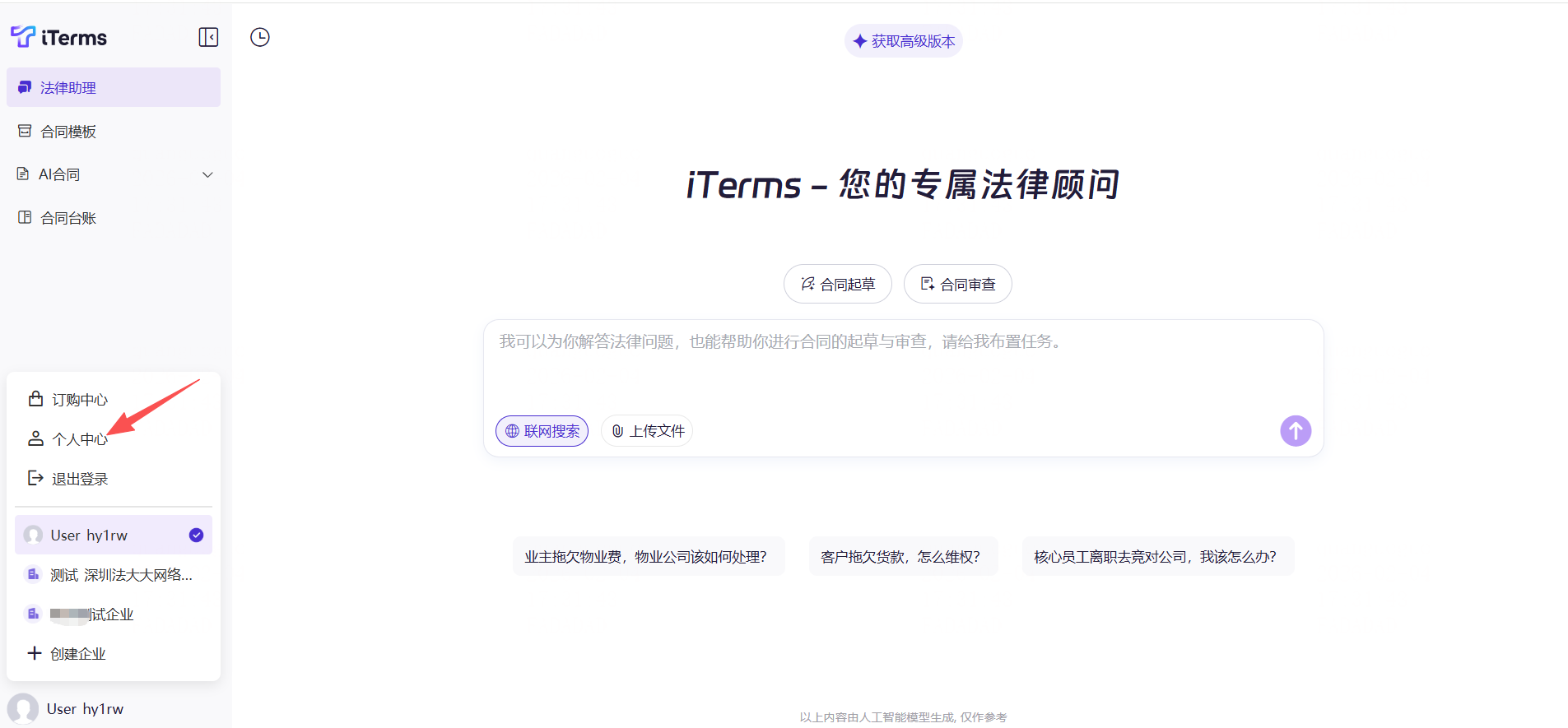This screenshot has width=1568, height=728.
Task: Click the 合同模板 archive icon
Action: coord(25,131)
